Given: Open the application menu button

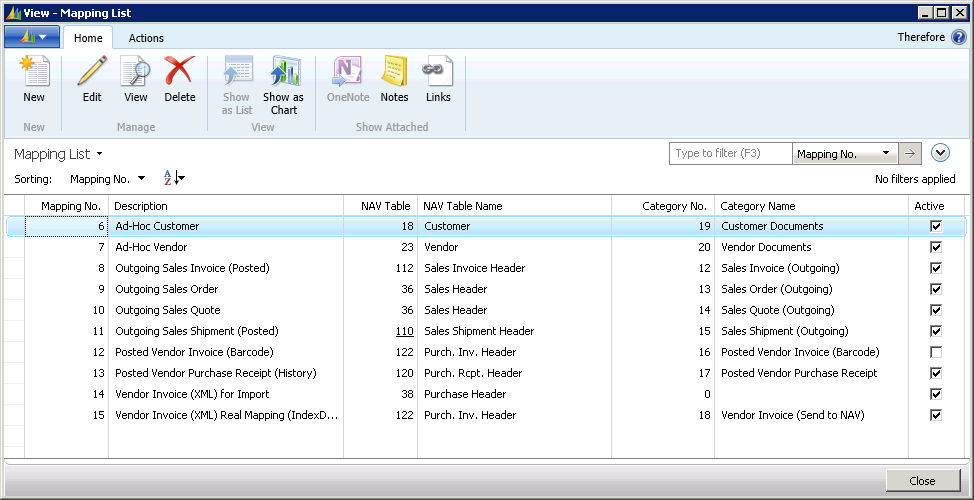Looking at the screenshot, I should [x=32, y=37].
